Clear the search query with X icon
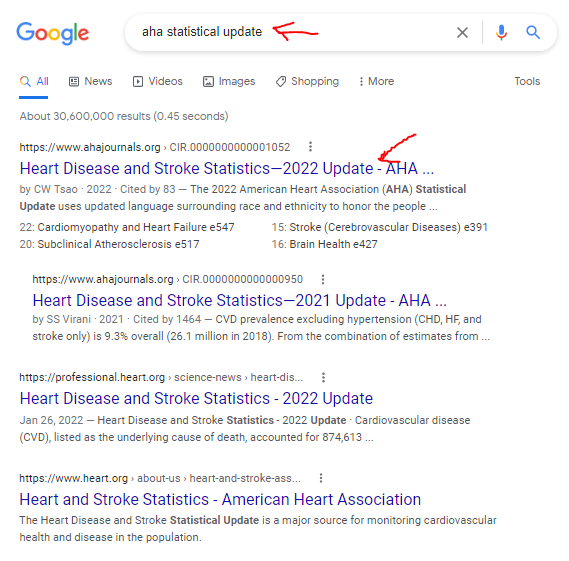The width and height of the screenshot is (569, 561). [462, 33]
